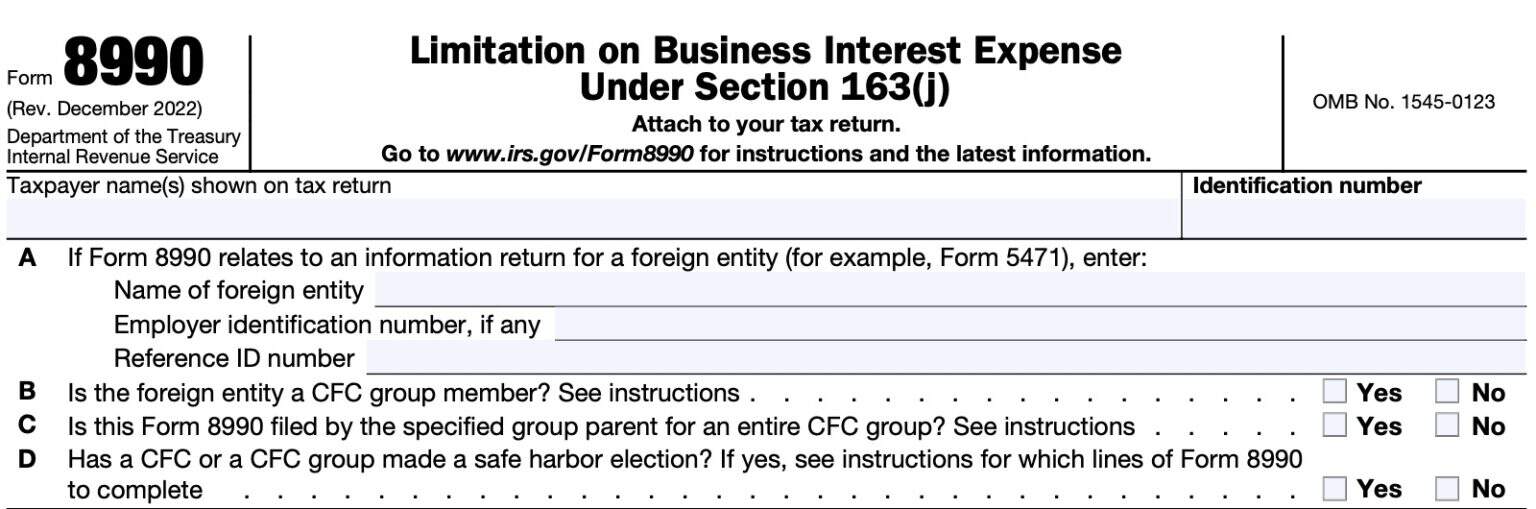Focus the Name of foreign entity field
This screenshot has height=509, width=1536.
coord(948,290)
